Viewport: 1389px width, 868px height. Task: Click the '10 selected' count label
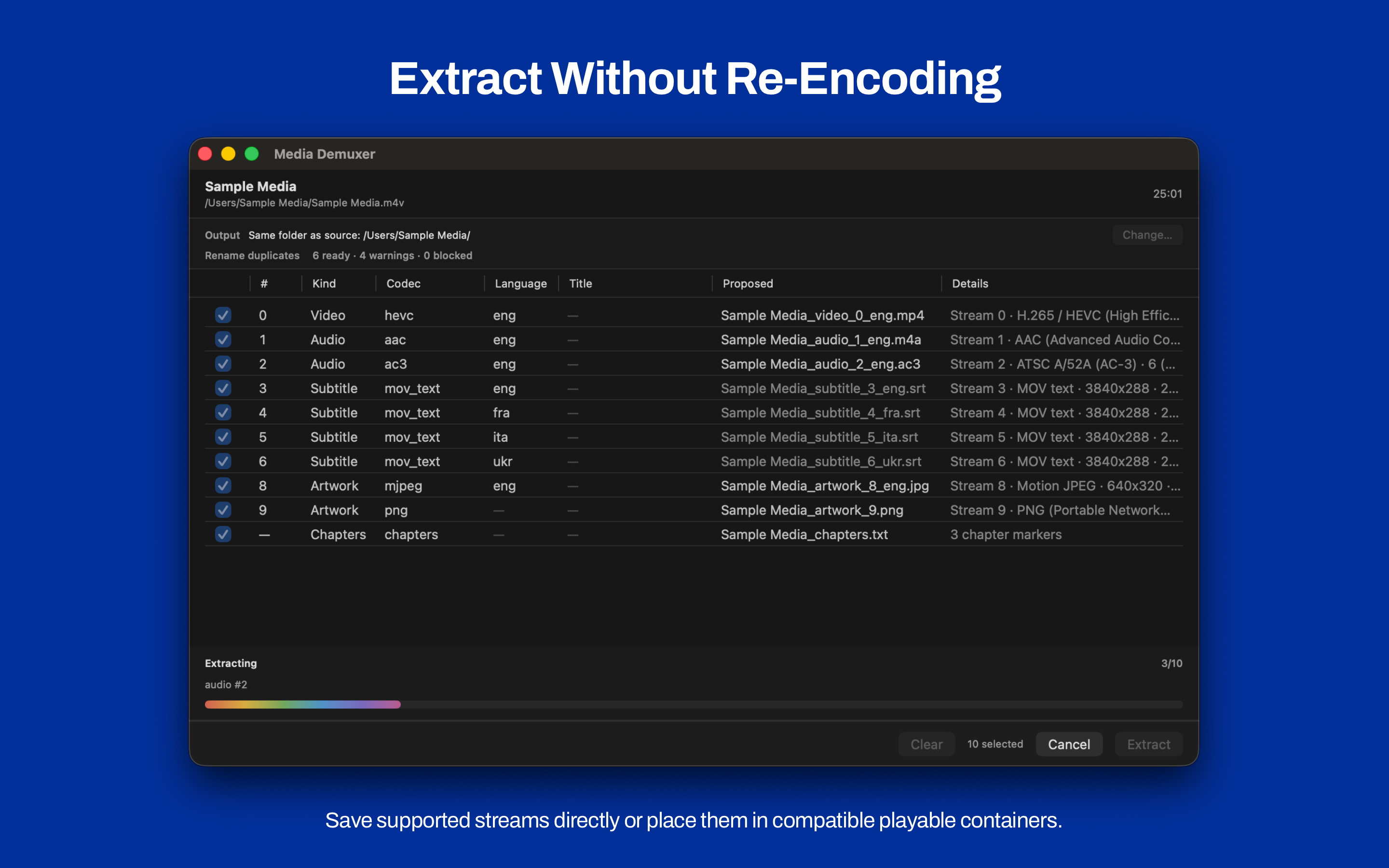click(994, 744)
